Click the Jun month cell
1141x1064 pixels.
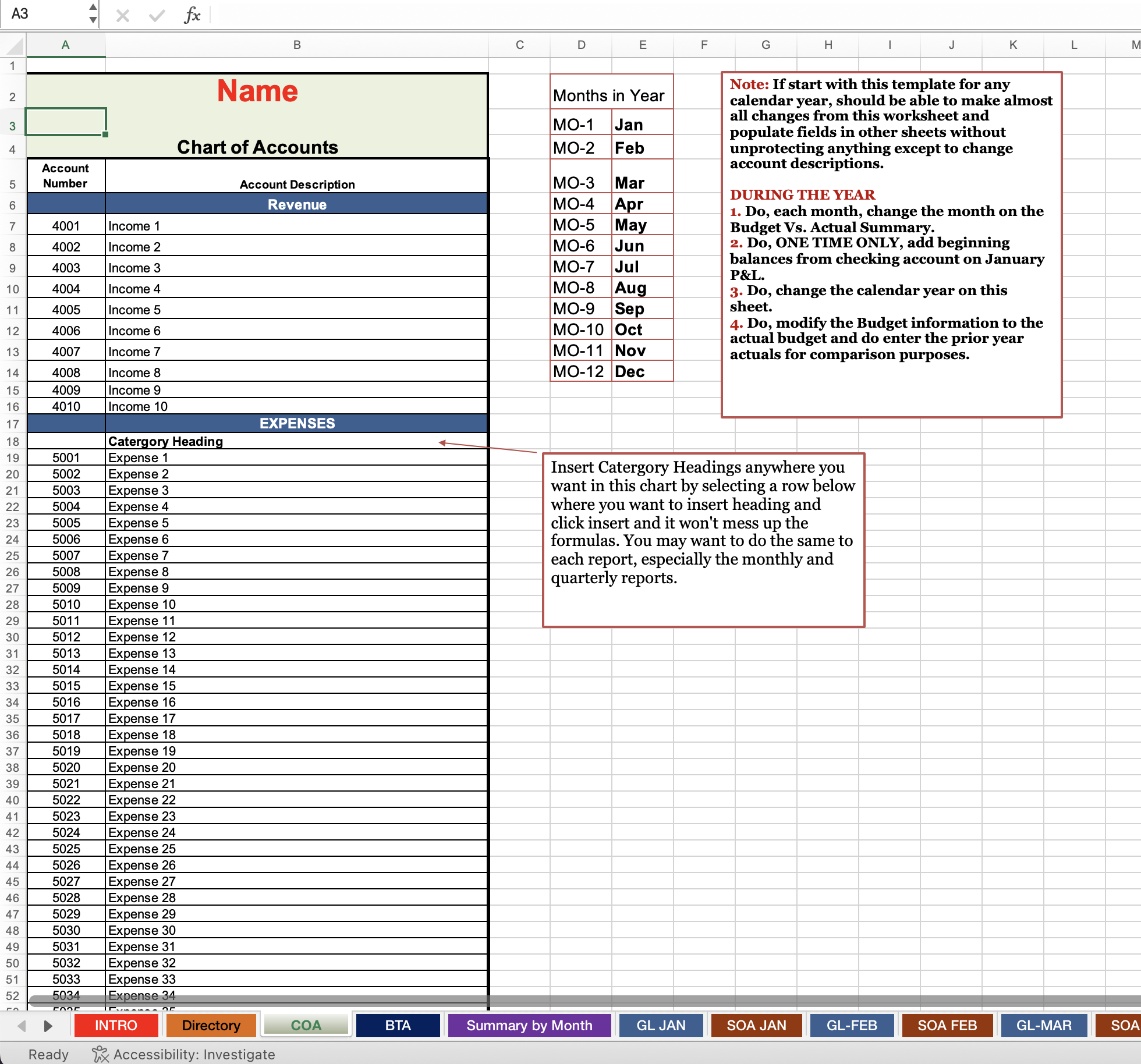pos(643,246)
